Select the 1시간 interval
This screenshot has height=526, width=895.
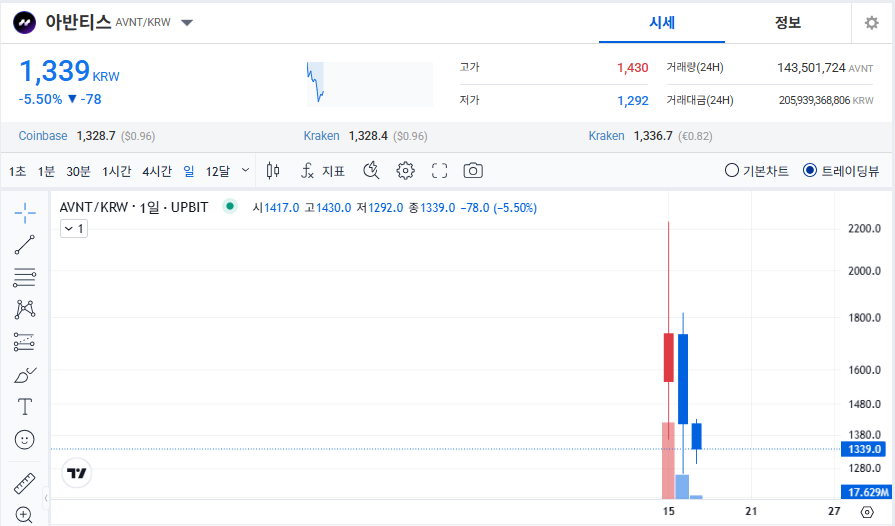pyautogui.click(x=116, y=171)
